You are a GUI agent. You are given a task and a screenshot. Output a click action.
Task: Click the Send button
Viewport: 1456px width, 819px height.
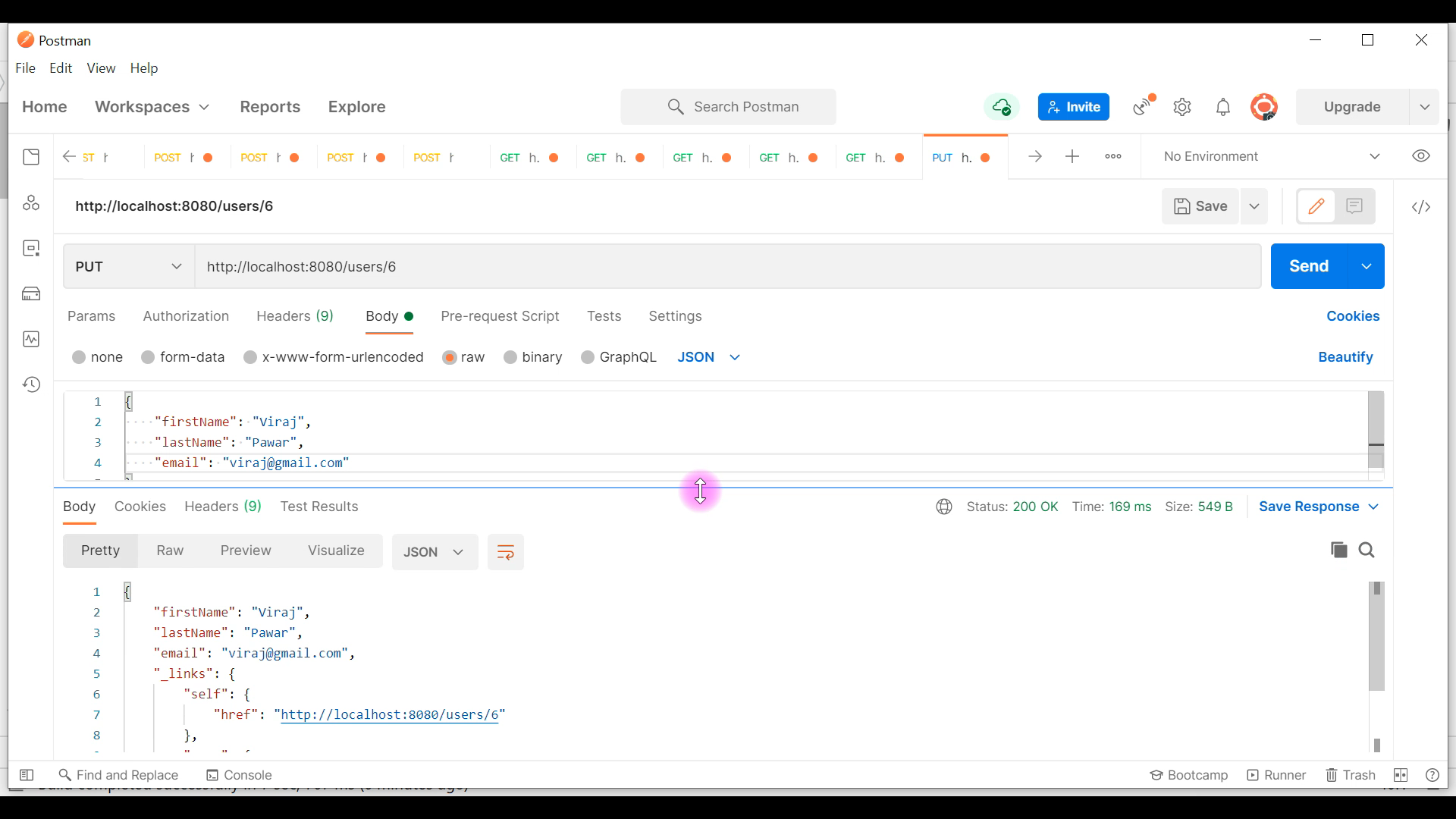coord(1309,266)
